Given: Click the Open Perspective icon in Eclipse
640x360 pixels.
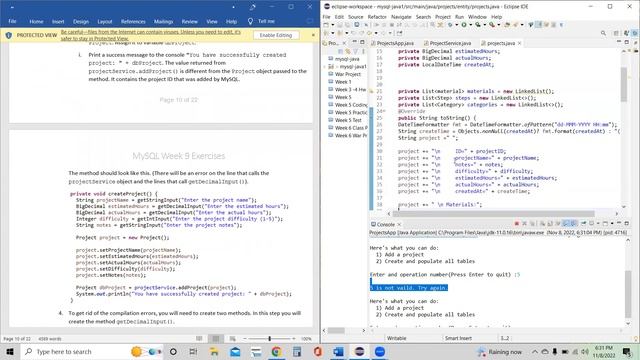Looking at the screenshot, I should 616,33.
